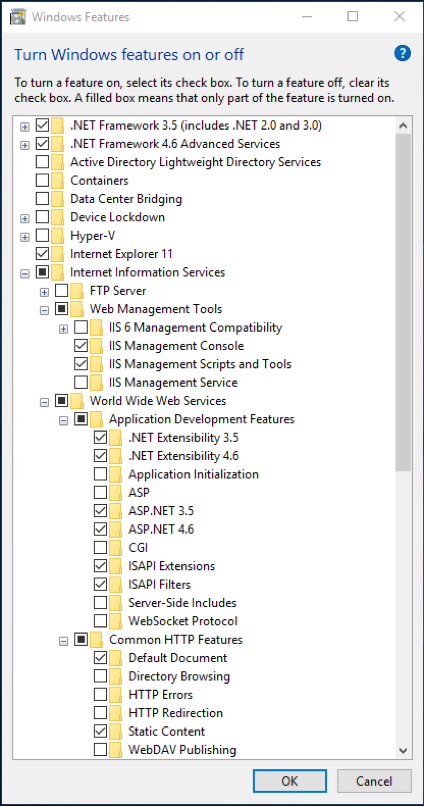The image size is (424, 806).
Task: Collapse the Internet Information Services node
Action: pos(25,273)
